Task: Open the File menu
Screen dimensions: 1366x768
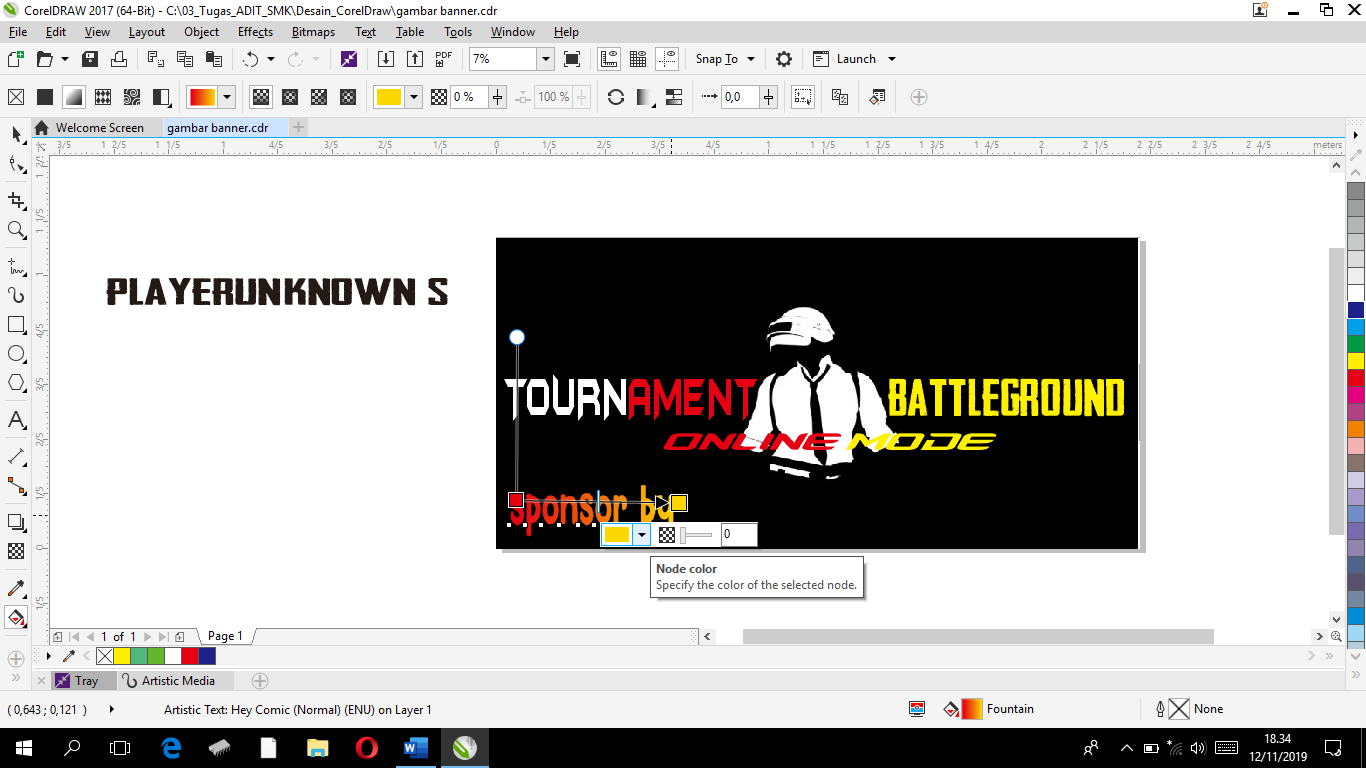Action: click(x=17, y=32)
